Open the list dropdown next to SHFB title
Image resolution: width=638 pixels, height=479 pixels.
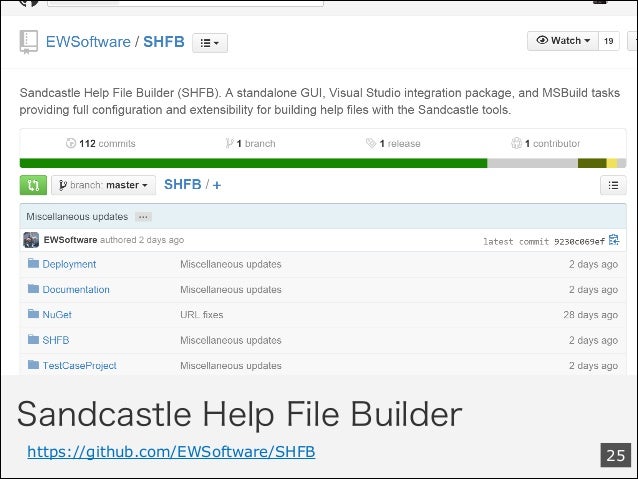(x=210, y=43)
